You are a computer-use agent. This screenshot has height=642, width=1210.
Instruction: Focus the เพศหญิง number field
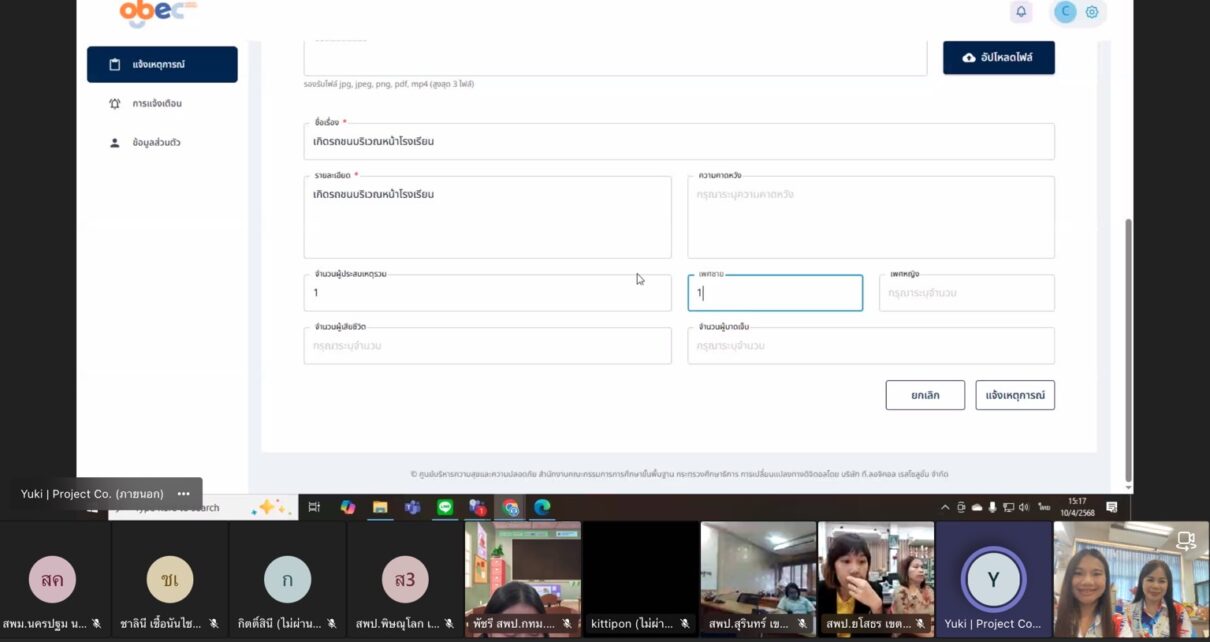(x=966, y=293)
